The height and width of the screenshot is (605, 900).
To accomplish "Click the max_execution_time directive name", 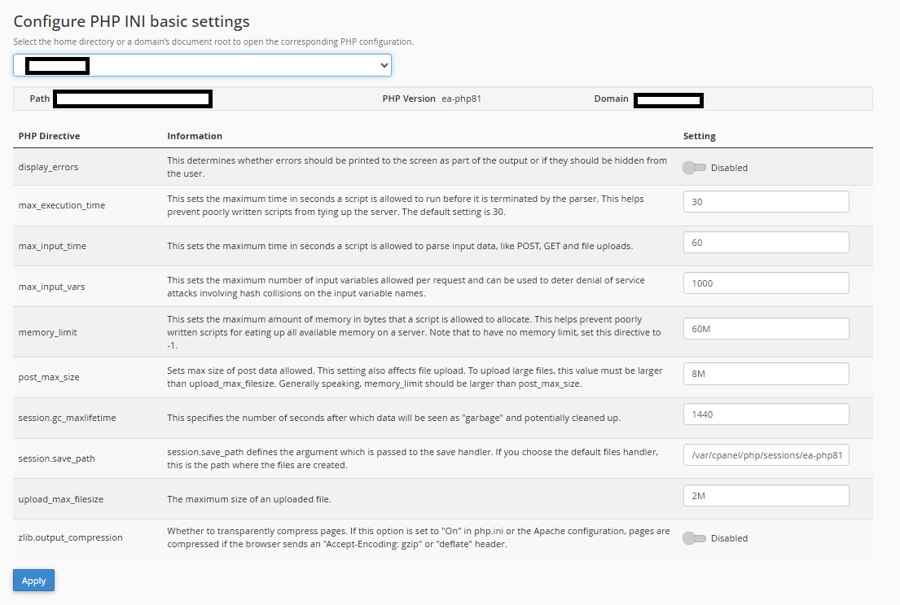I will coord(61,205).
